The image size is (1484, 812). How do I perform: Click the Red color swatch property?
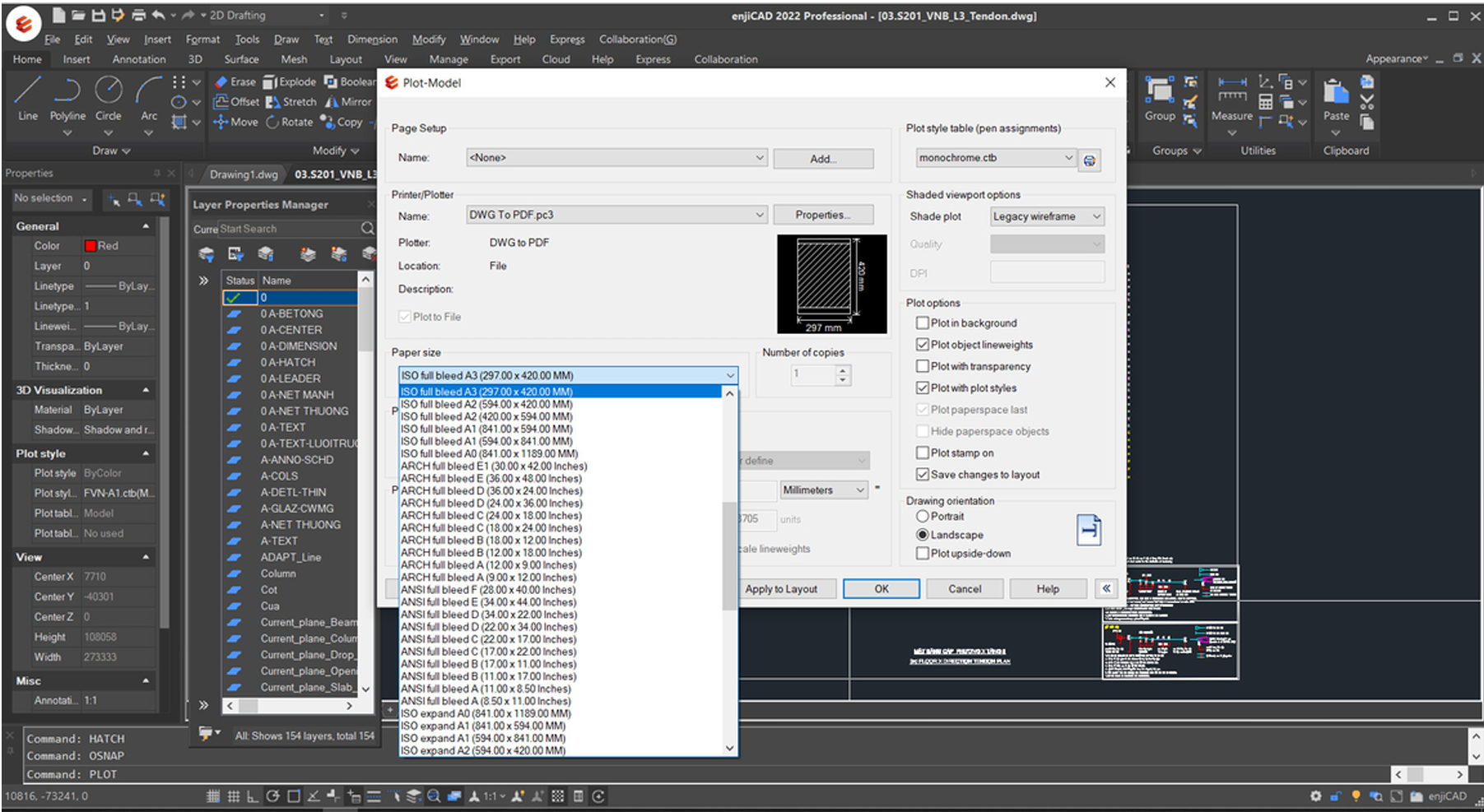91,246
